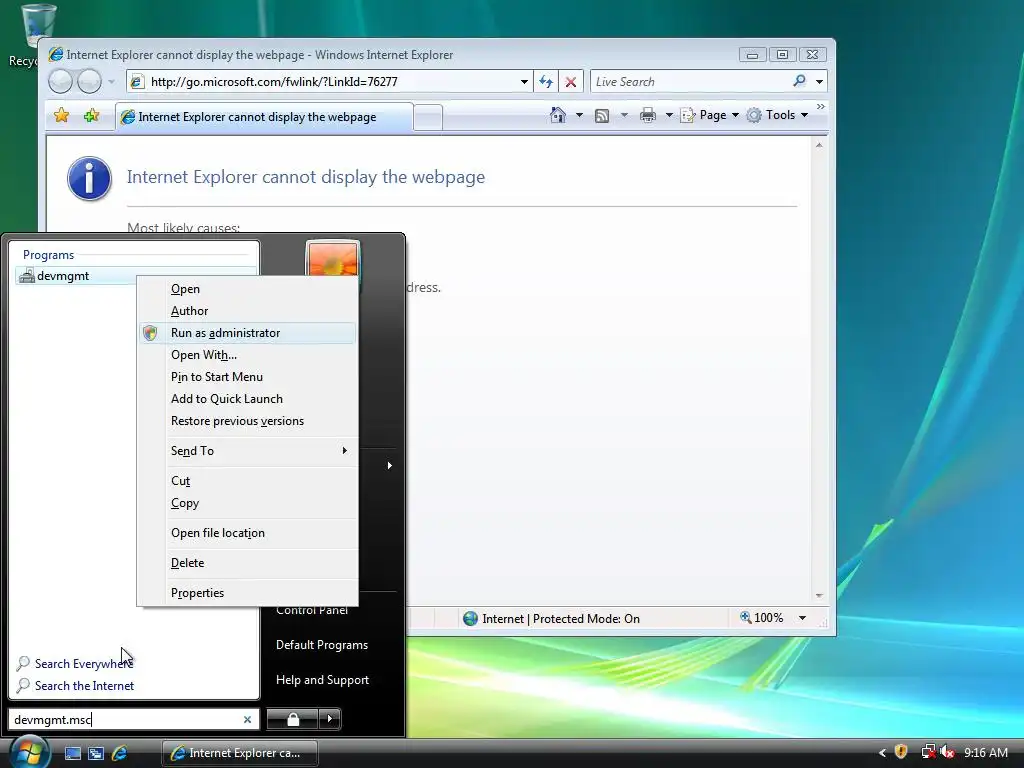
Task: Select Add to Quick Launch
Action: point(248,399)
